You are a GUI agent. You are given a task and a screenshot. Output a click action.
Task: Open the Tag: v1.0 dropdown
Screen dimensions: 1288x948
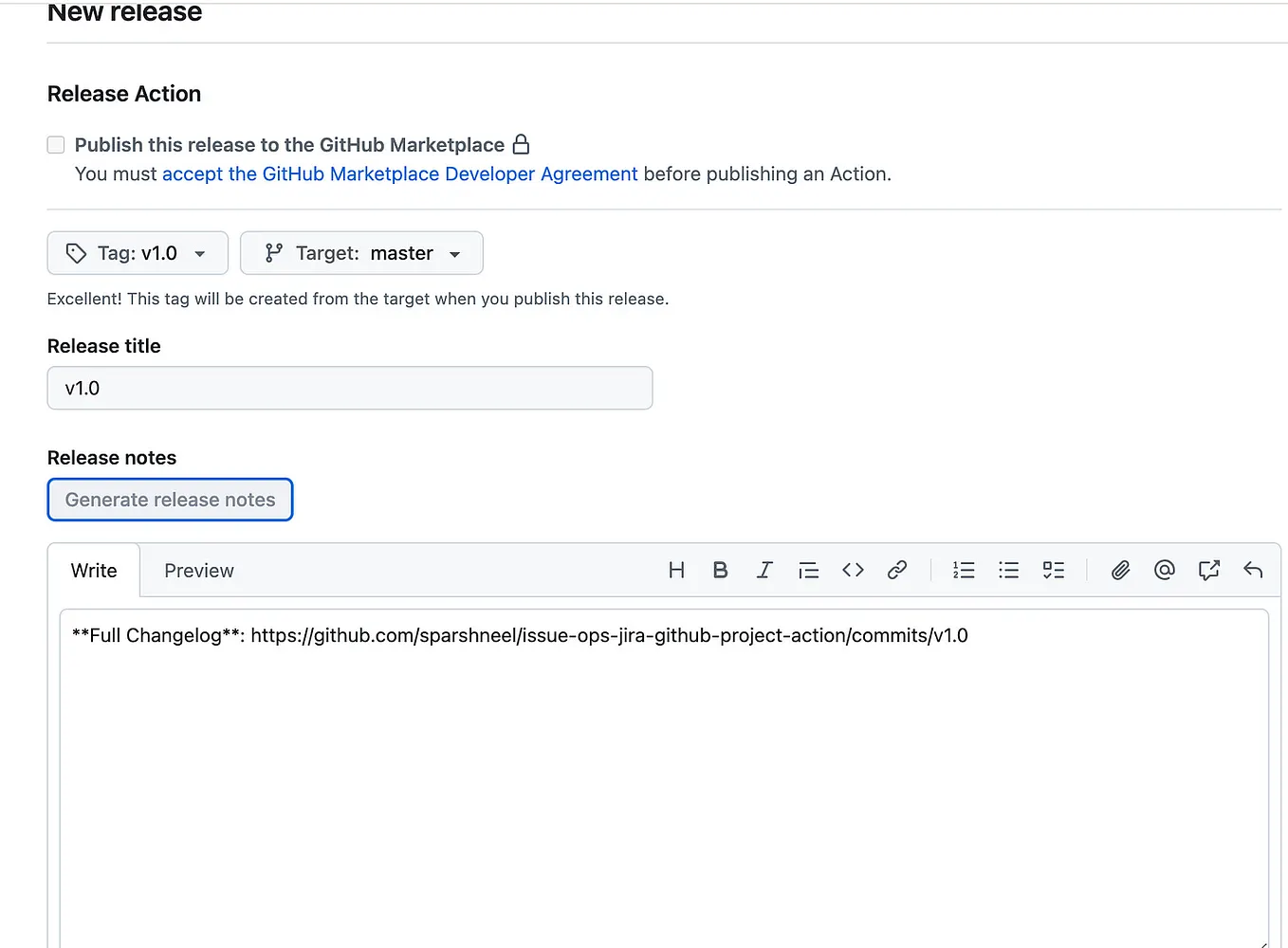[137, 253]
